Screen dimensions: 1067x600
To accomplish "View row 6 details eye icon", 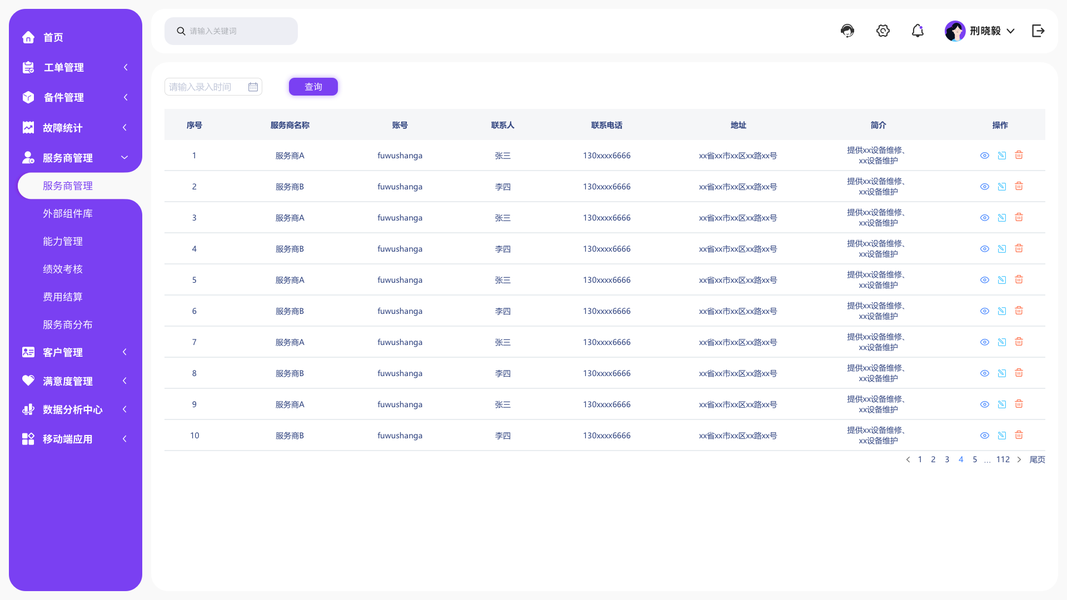I will click(x=985, y=312).
